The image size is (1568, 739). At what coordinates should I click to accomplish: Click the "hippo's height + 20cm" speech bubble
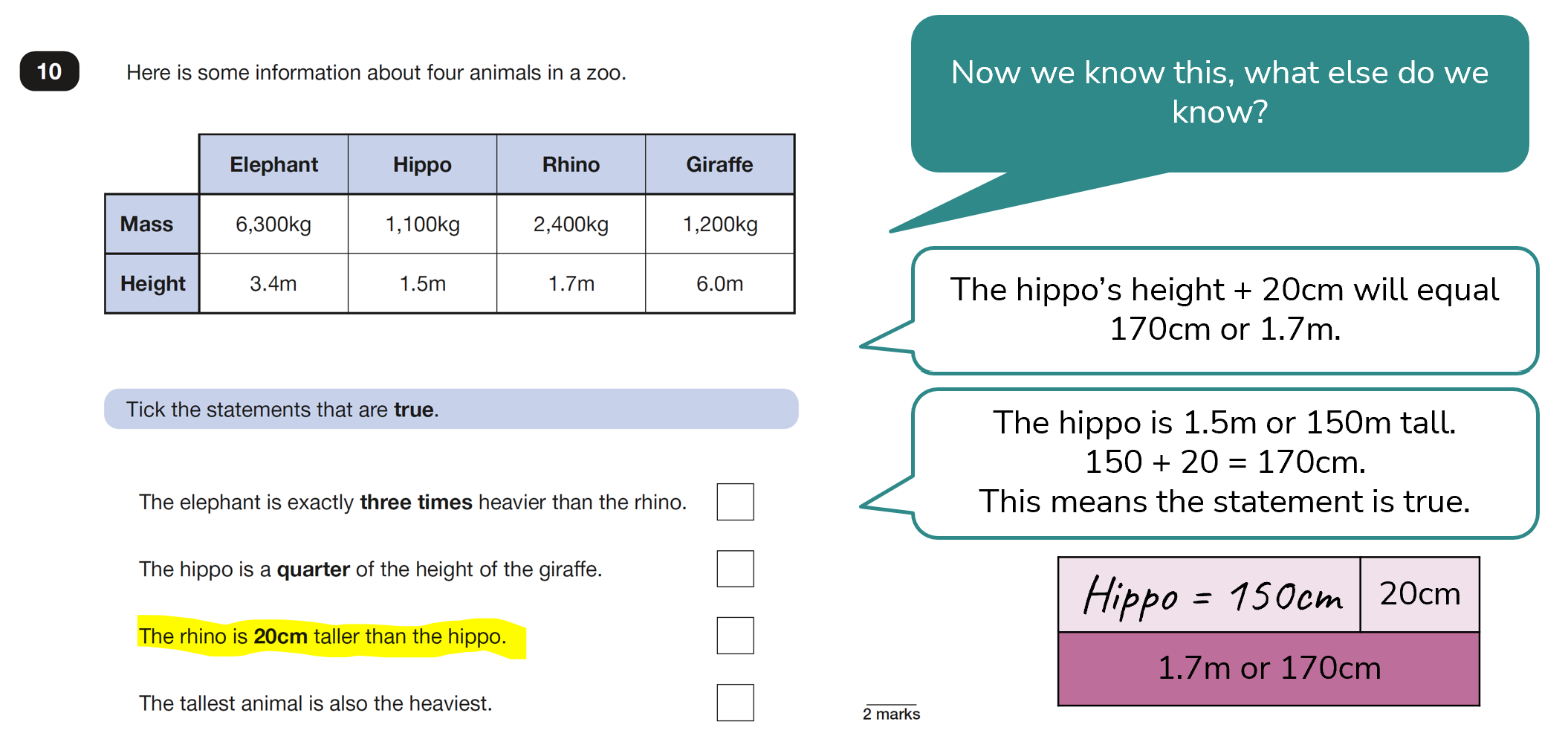tap(1224, 309)
